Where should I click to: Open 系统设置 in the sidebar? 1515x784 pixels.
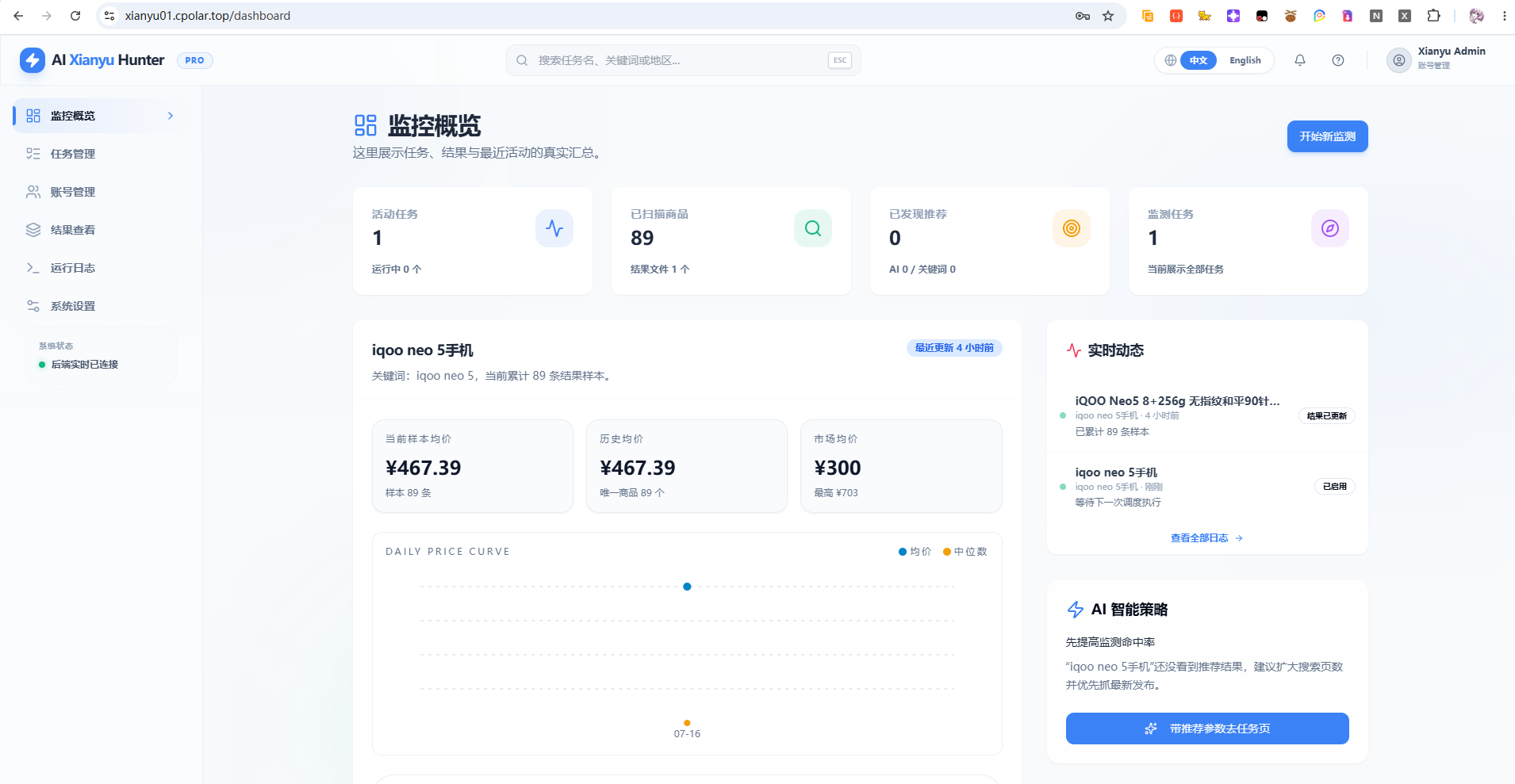point(94,306)
